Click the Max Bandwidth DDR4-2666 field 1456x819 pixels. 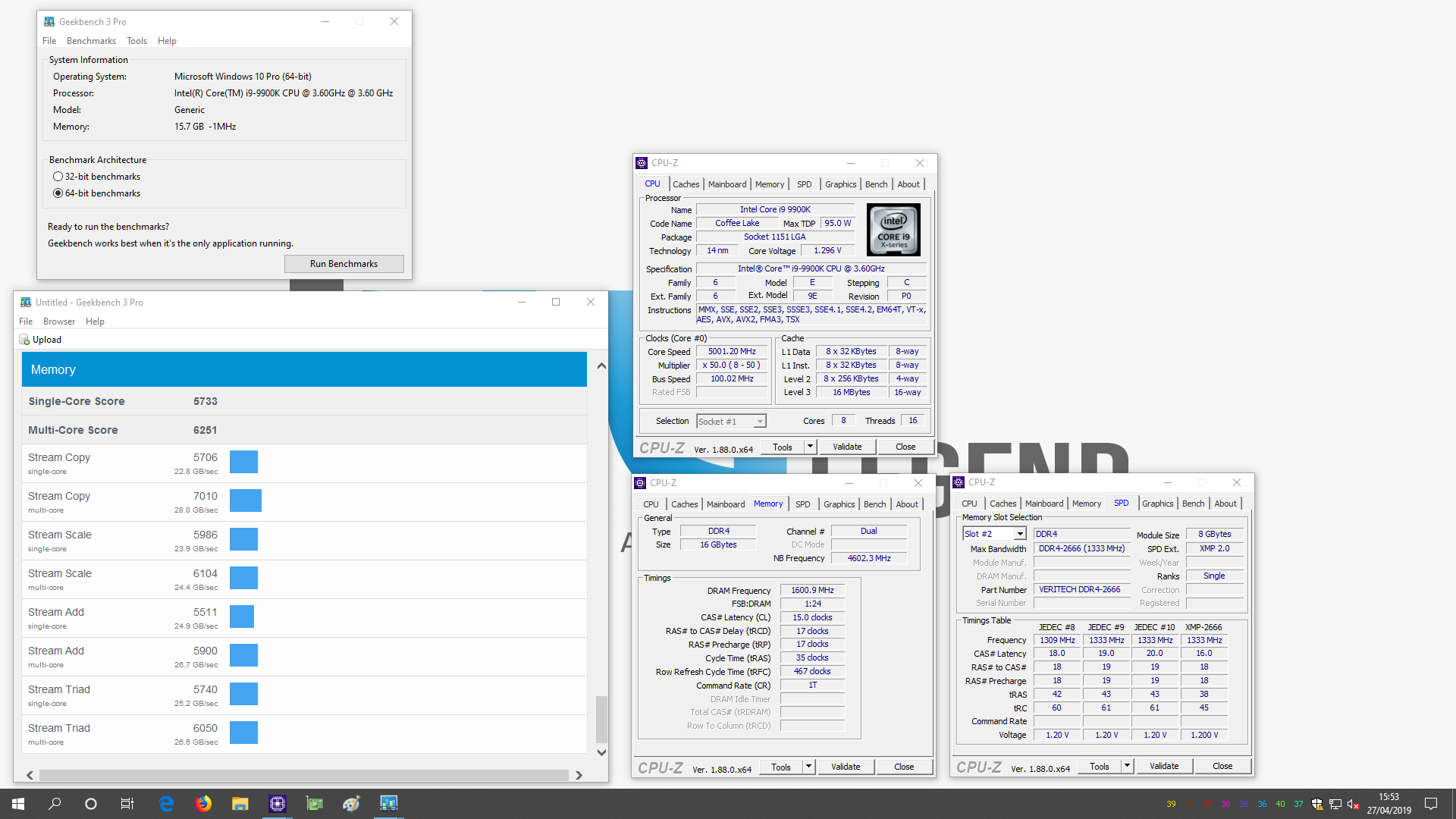[x=1081, y=548]
